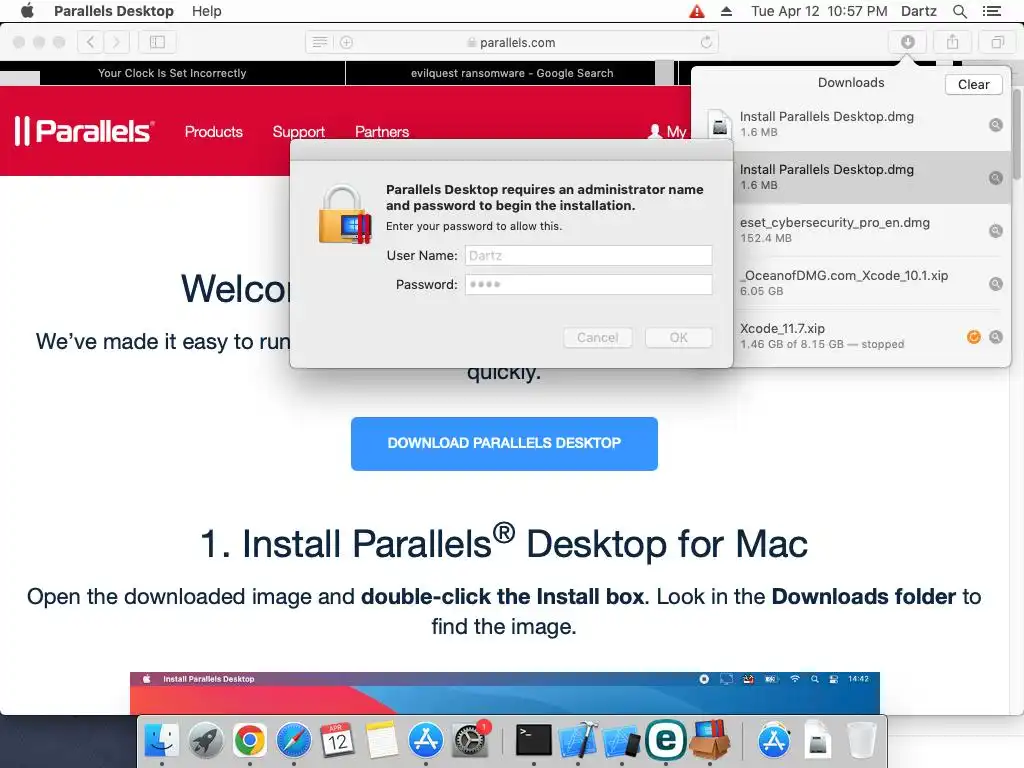Open Notes from the Dock
Screen dimensions: 1024x768
(x=381, y=741)
